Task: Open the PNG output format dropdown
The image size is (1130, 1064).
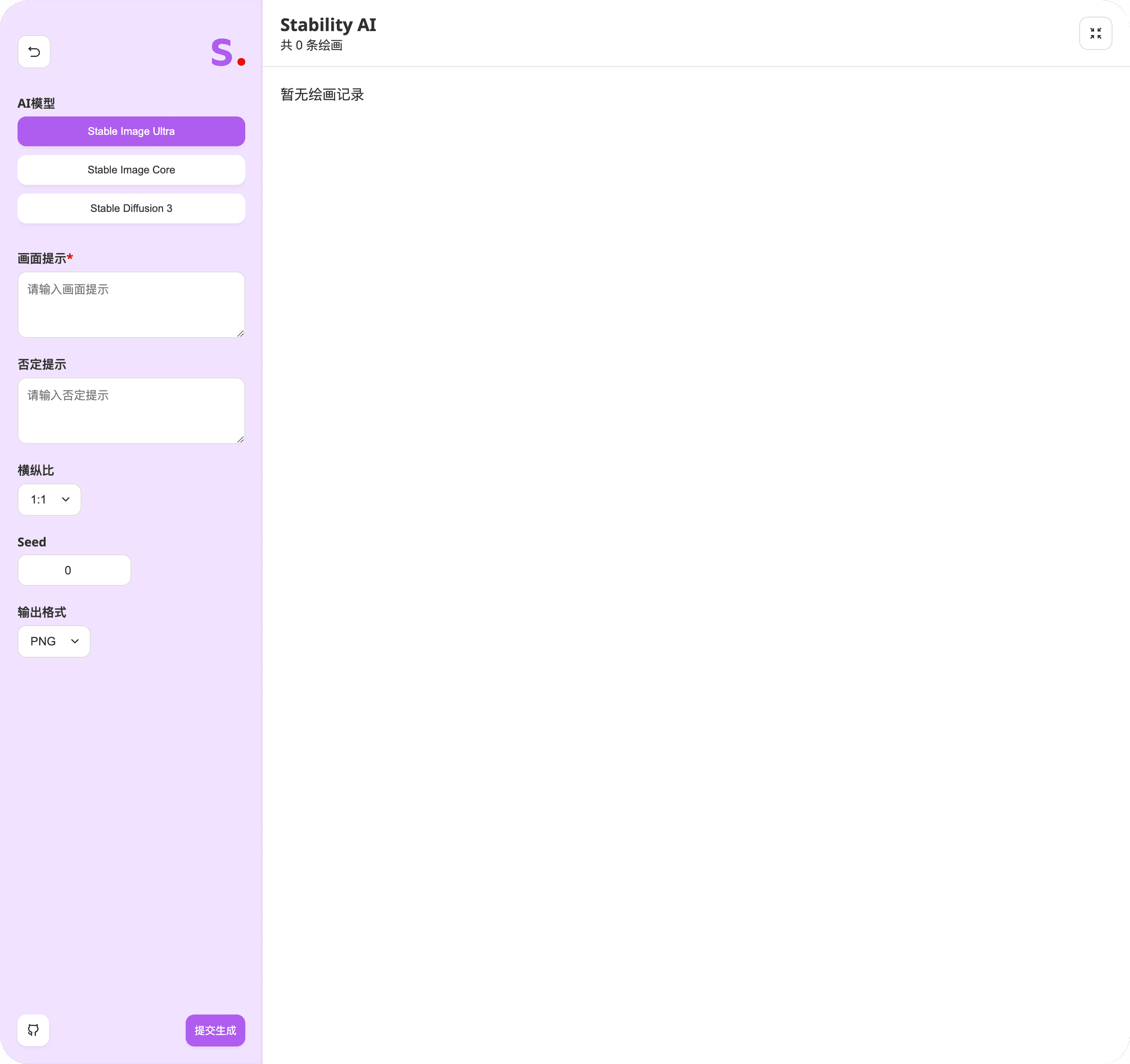Action: [54, 641]
